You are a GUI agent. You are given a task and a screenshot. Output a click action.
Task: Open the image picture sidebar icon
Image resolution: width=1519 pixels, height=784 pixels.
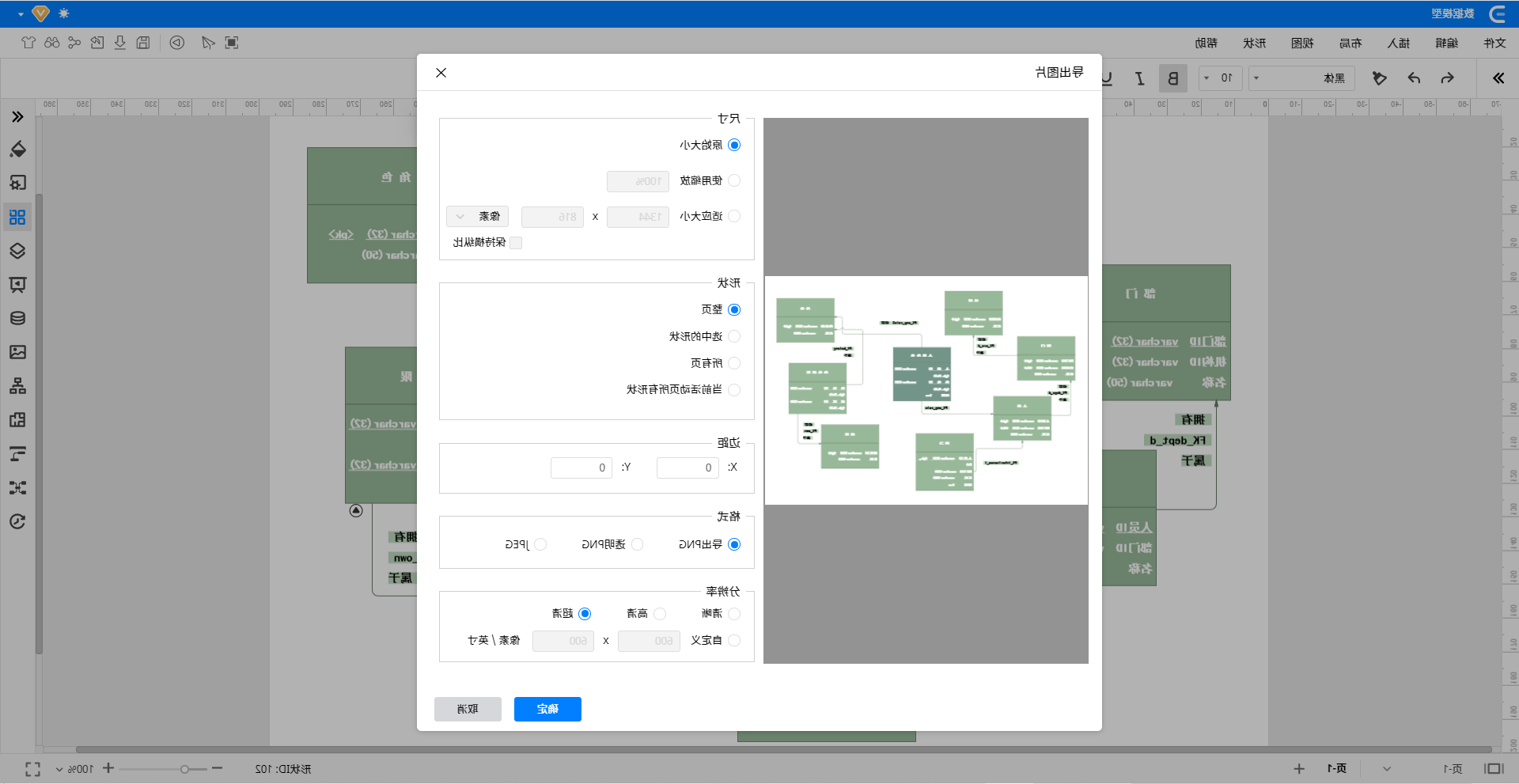pyautogui.click(x=17, y=352)
